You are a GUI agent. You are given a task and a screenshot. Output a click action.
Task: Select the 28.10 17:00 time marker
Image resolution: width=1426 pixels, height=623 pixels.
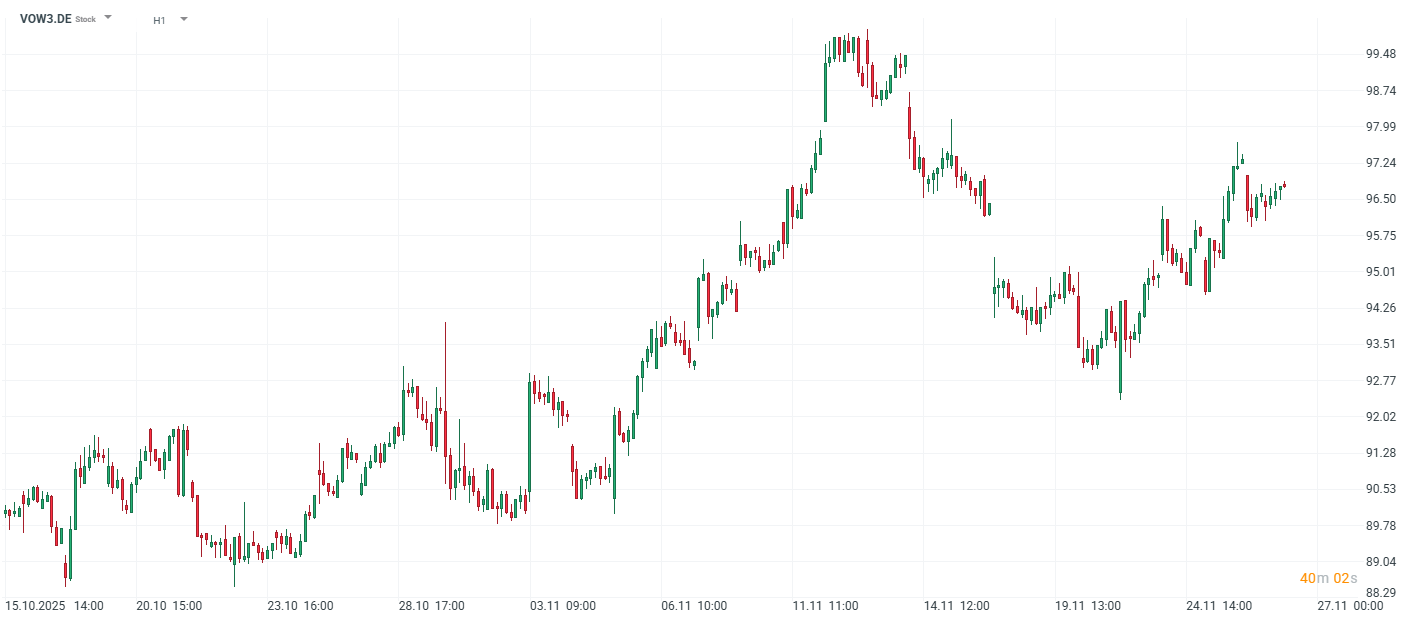click(432, 606)
